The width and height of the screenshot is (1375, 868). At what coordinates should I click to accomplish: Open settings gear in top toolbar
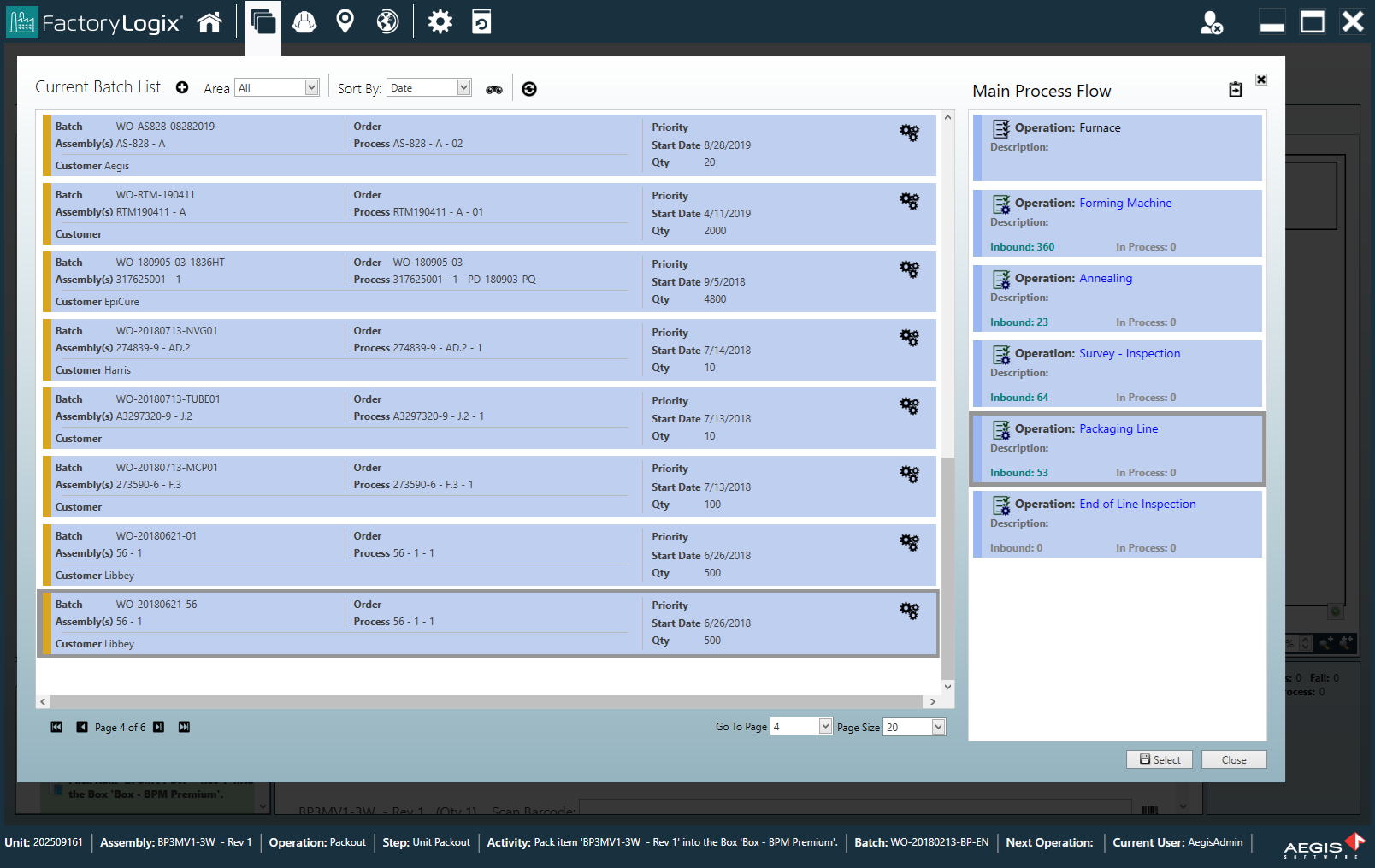(440, 22)
